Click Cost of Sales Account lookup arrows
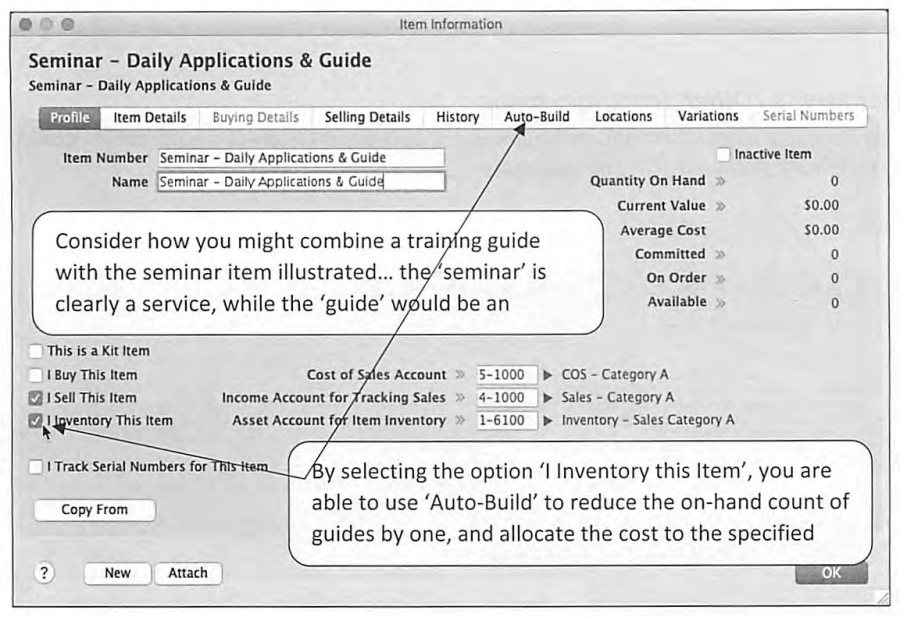 (460, 375)
